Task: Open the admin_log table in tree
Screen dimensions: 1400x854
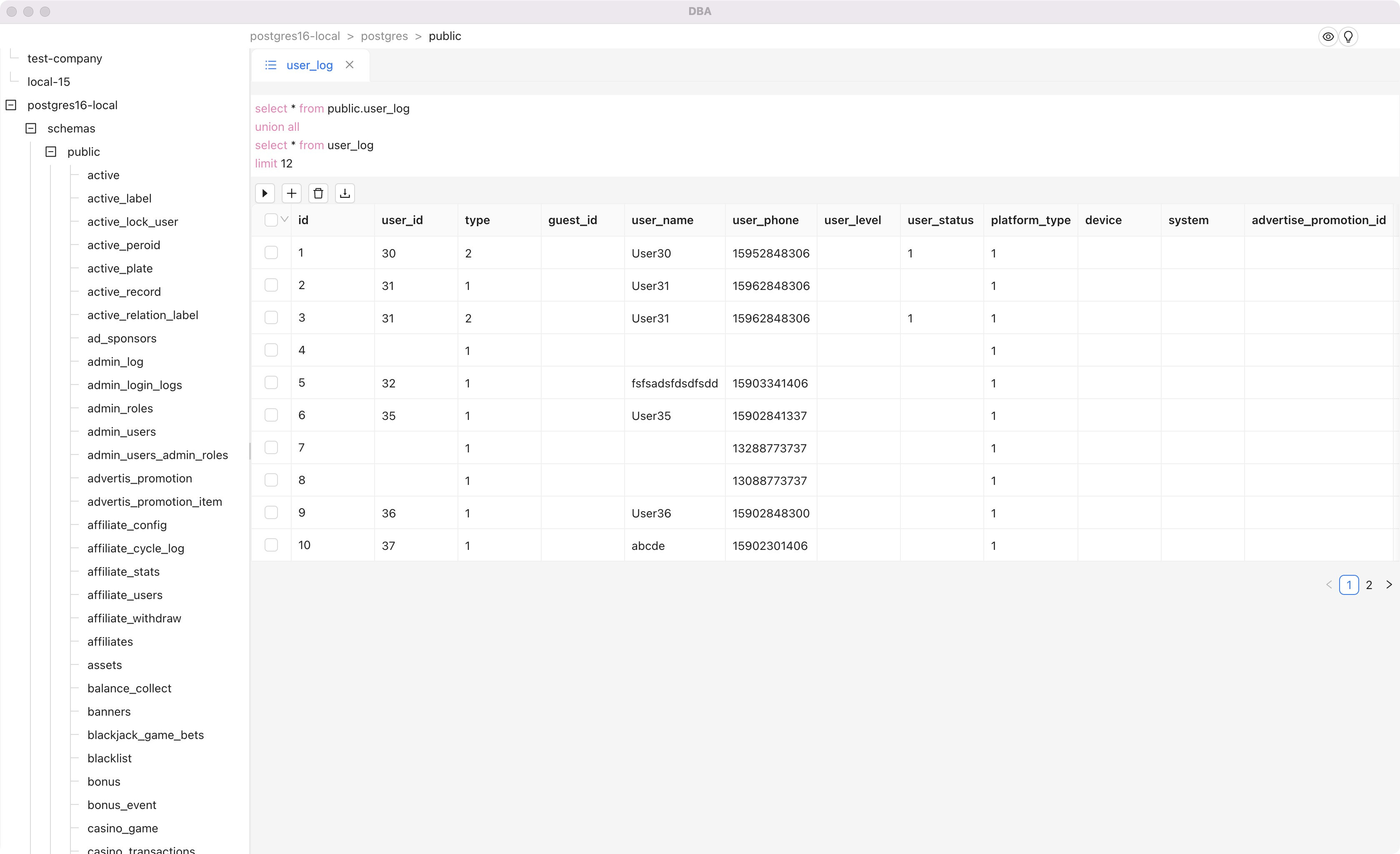Action: click(115, 361)
